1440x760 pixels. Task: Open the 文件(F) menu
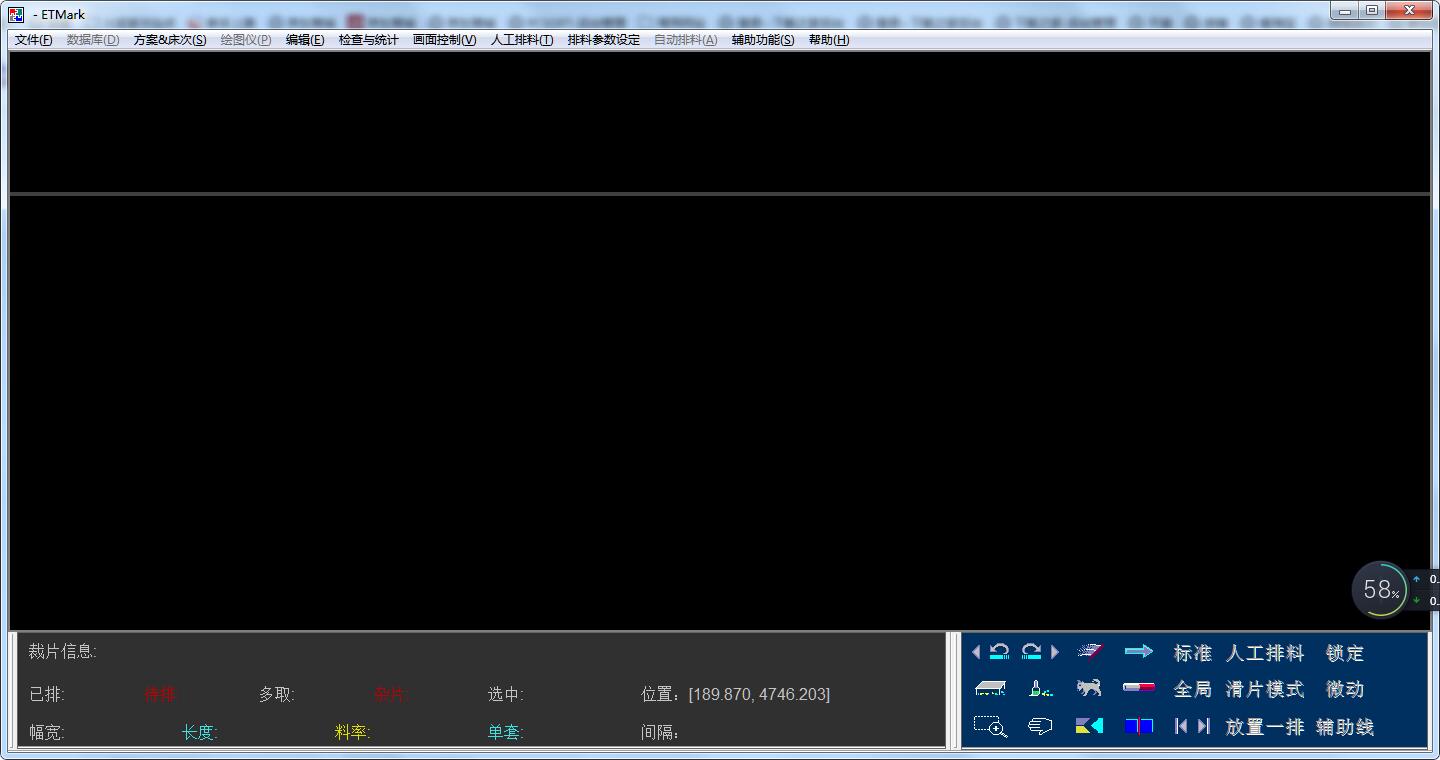pos(33,40)
